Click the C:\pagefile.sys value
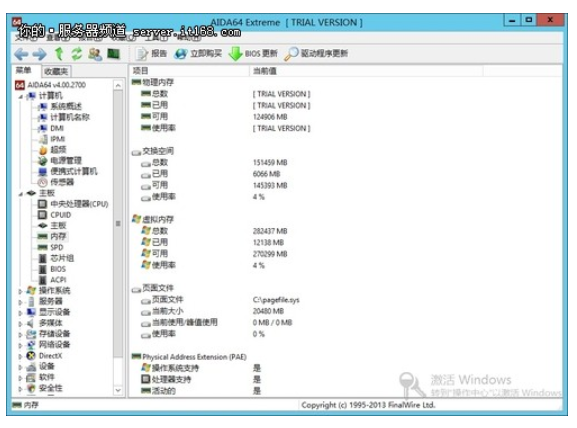The width and height of the screenshot is (577, 428). pyautogui.click(x=276, y=300)
